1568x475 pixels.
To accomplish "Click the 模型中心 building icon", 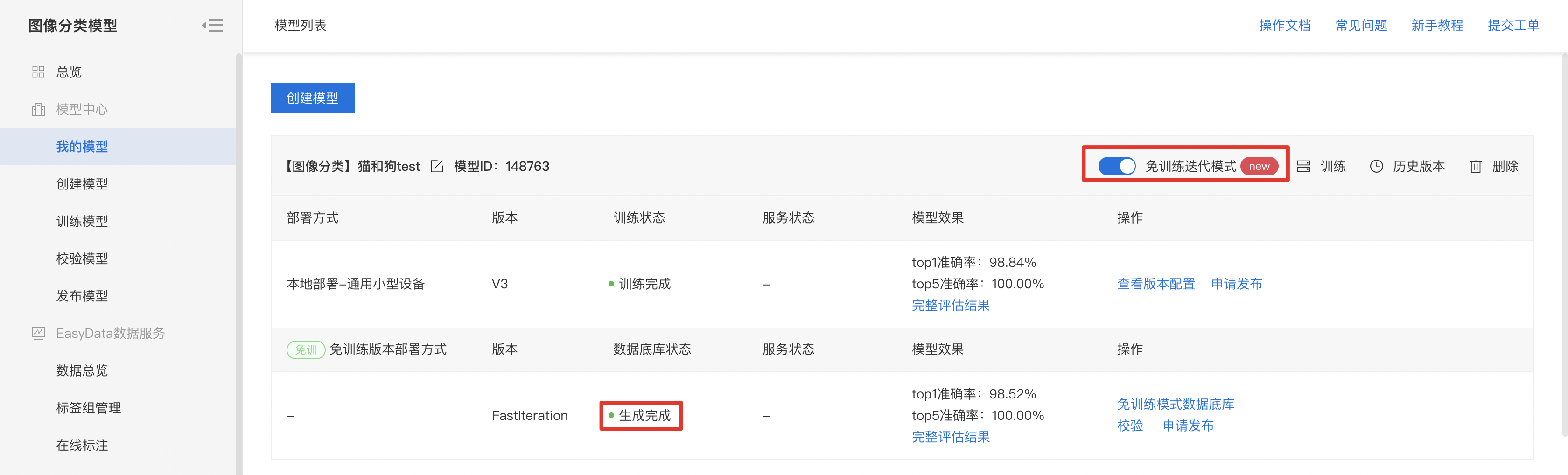I will pyautogui.click(x=38, y=109).
